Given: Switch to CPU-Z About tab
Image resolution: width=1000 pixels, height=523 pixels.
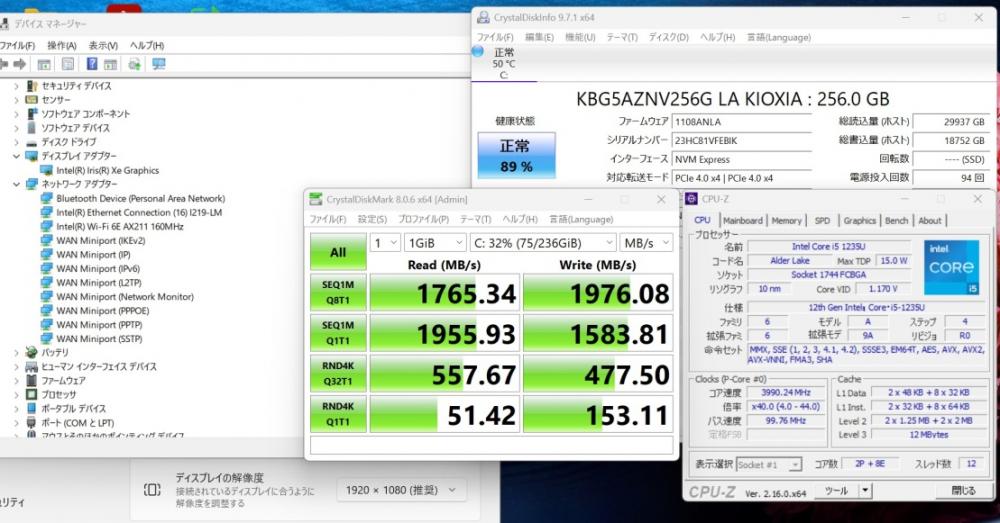Looking at the screenshot, I should (929, 220).
